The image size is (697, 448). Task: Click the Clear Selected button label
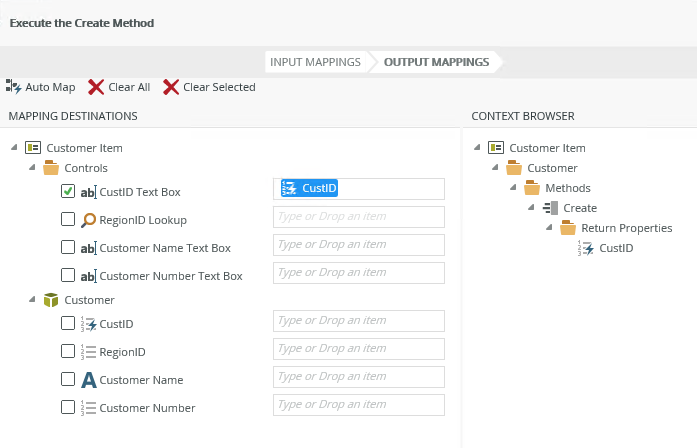[x=219, y=87]
